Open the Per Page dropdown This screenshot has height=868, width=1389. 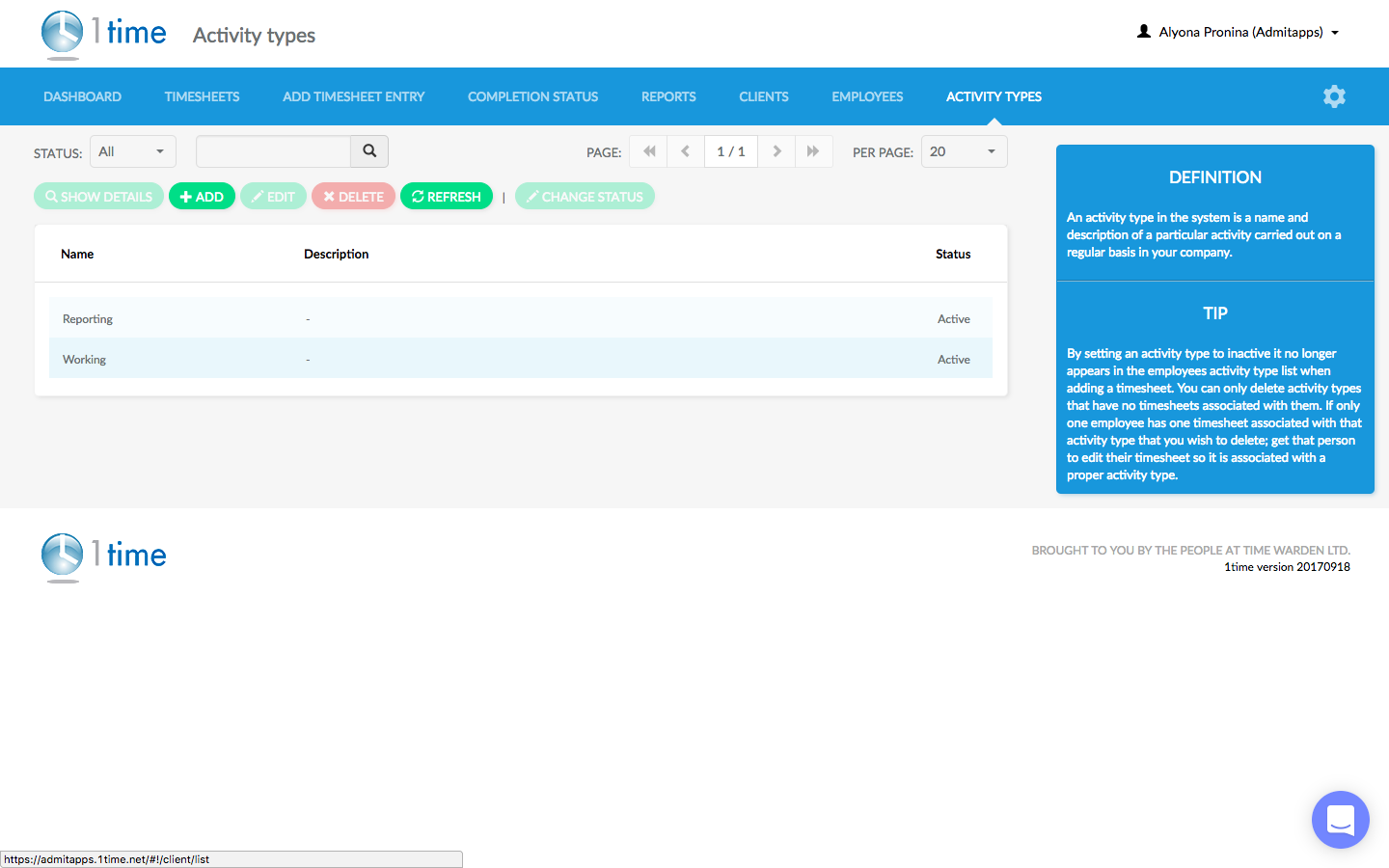point(964,151)
